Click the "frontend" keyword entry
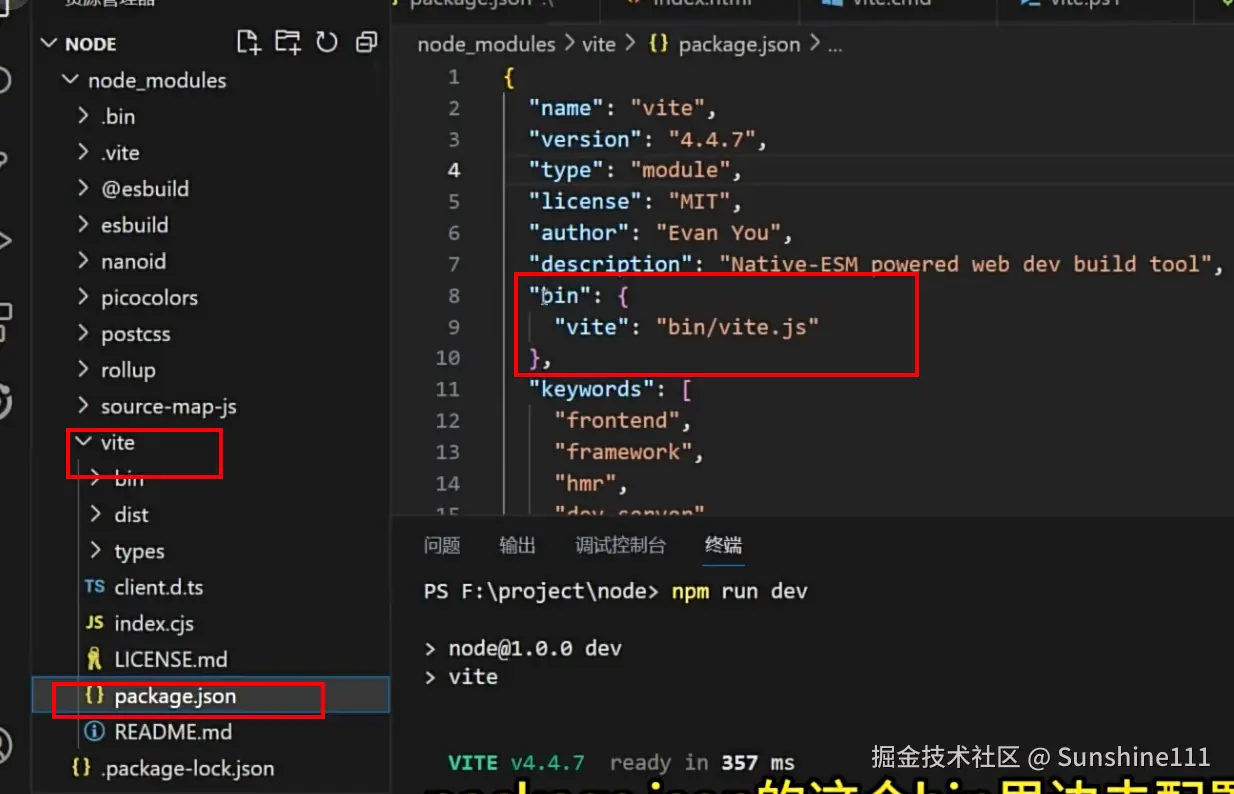The height and width of the screenshot is (794, 1234). tap(623, 420)
